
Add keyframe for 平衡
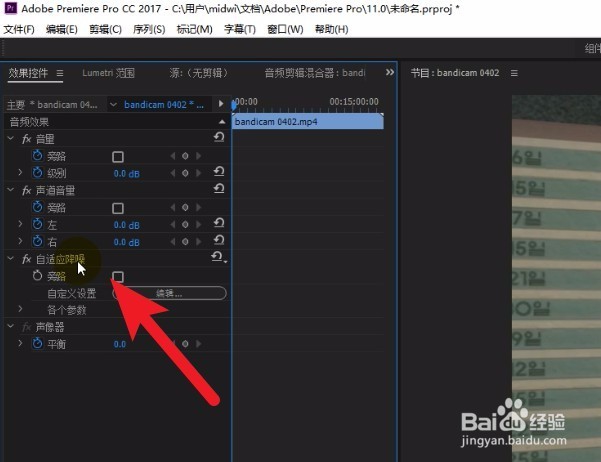click(185, 344)
